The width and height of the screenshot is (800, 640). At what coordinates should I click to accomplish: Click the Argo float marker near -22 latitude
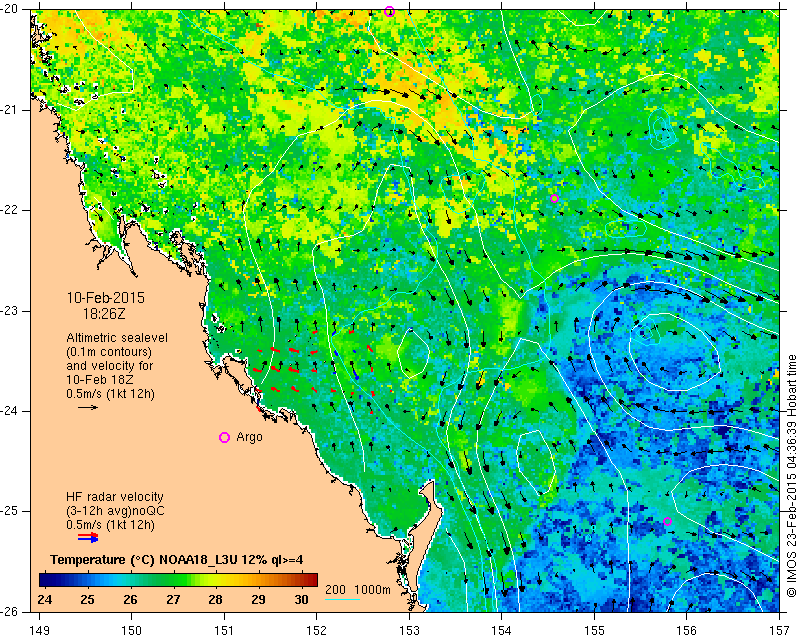pos(555,199)
